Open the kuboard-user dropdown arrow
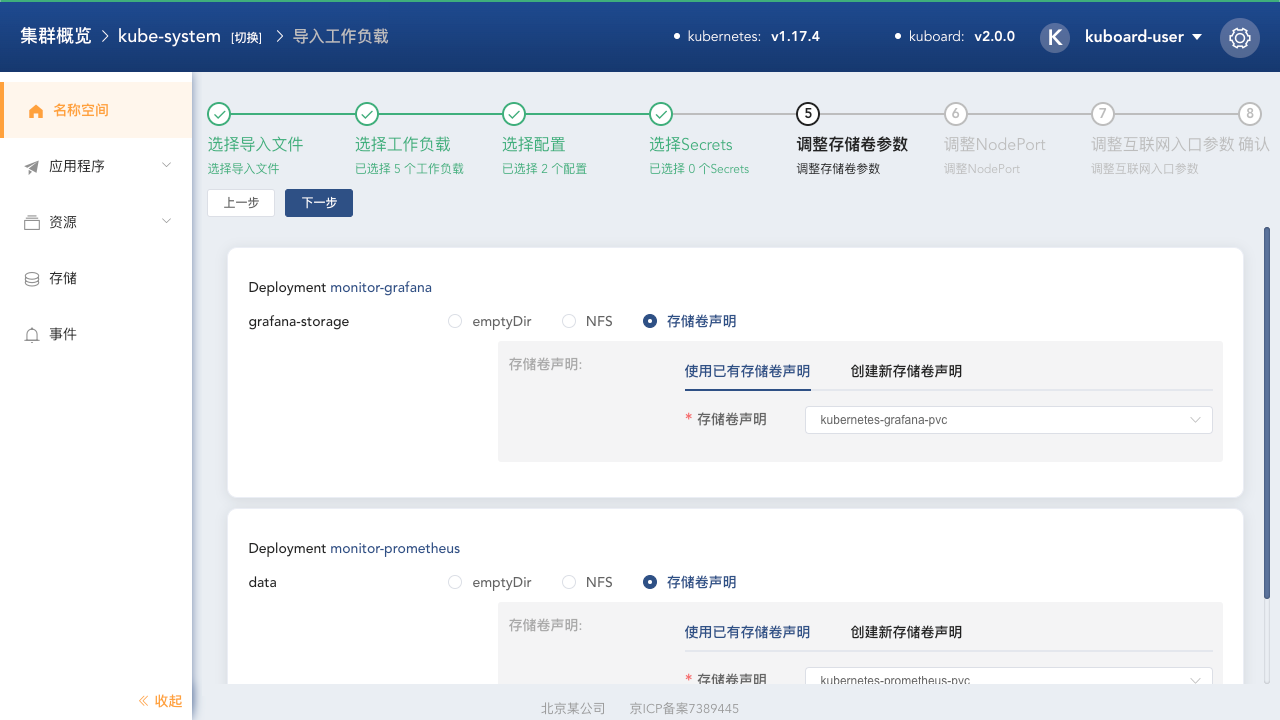 1197,38
